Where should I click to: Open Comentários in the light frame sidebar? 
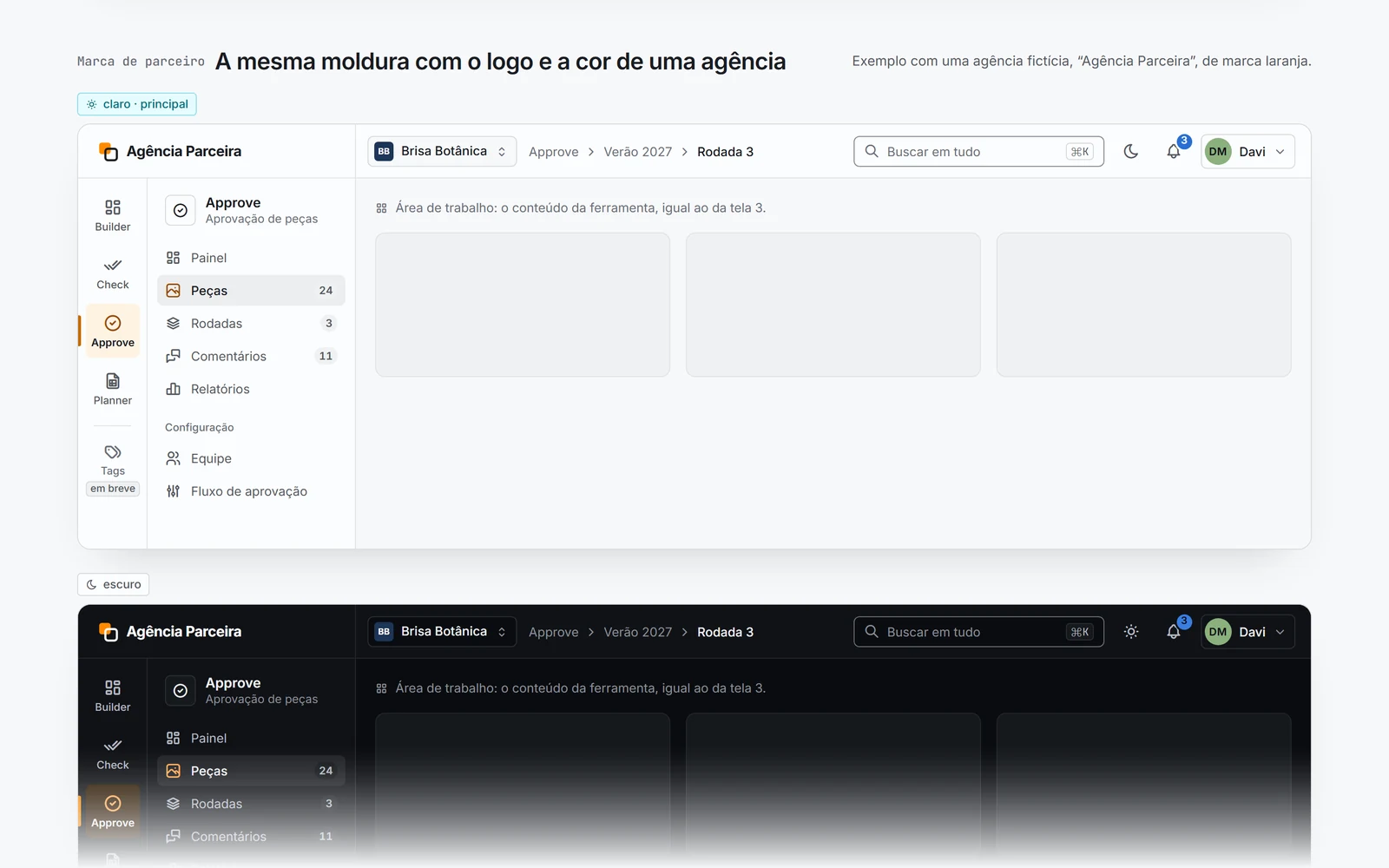251,357
